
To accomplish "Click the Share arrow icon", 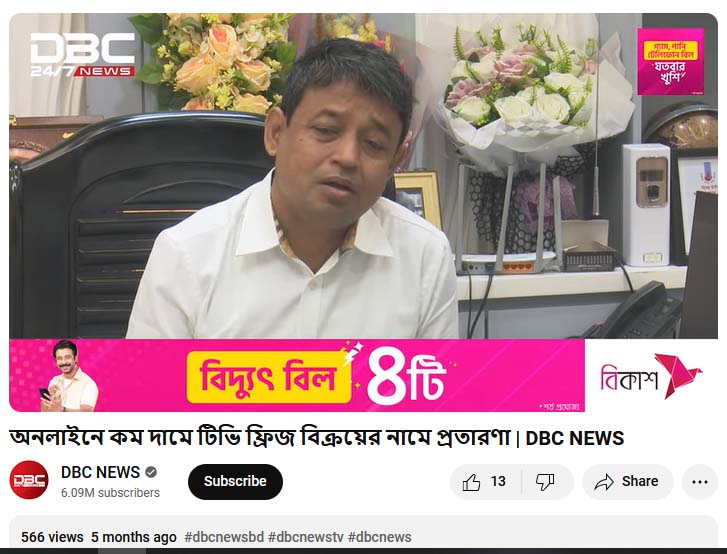I will click(604, 482).
